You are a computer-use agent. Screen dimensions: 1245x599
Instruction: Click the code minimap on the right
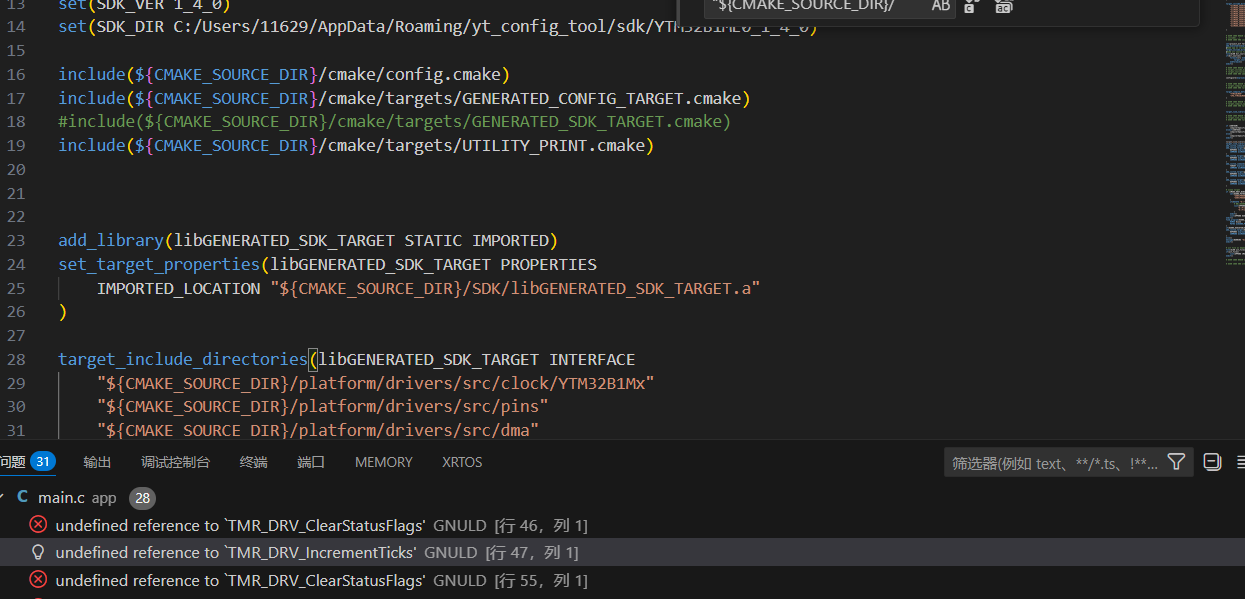tap(1233, 150)
